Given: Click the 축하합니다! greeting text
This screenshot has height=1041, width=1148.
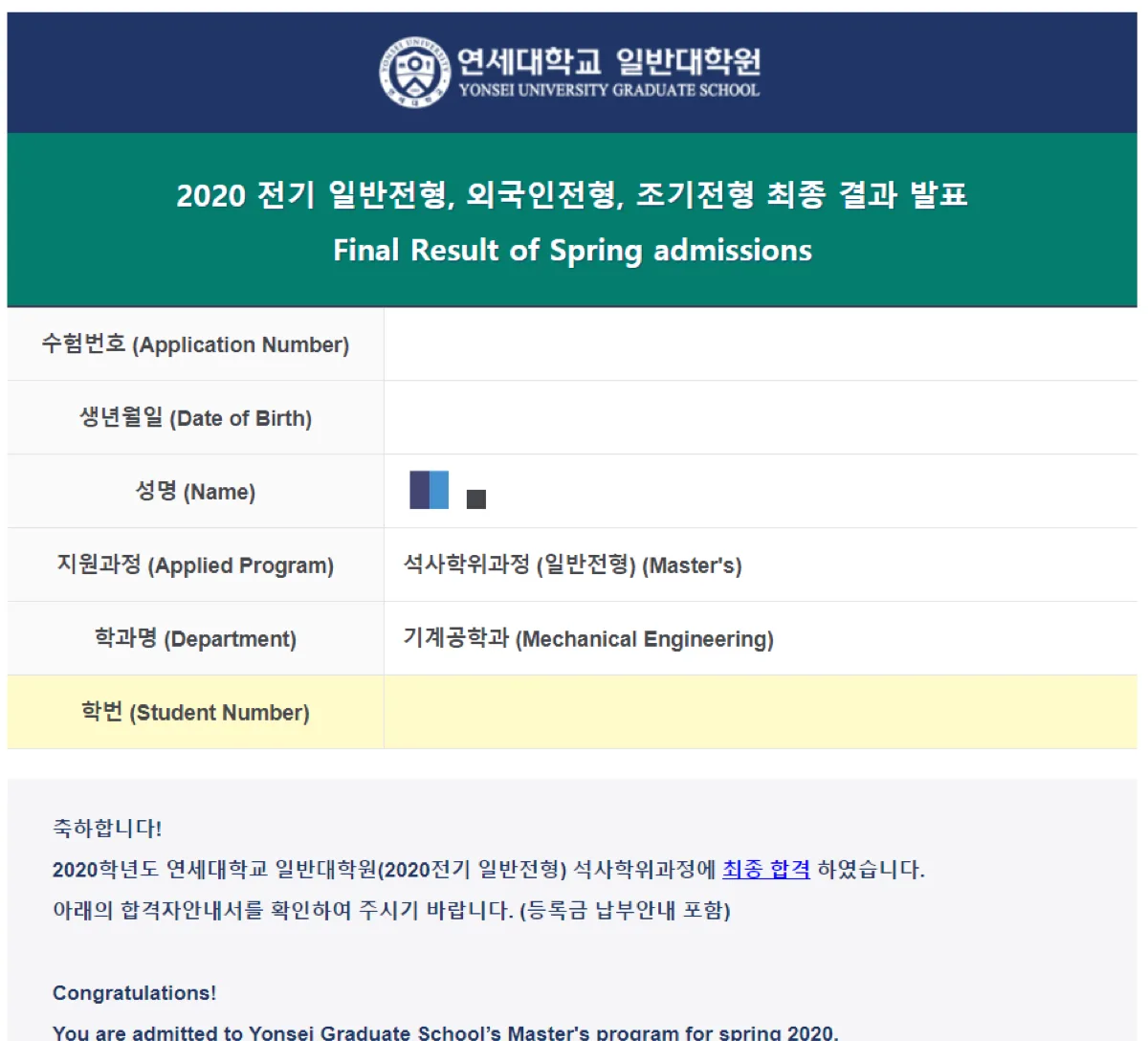Looking at the screenshot, I should point(107,829).
